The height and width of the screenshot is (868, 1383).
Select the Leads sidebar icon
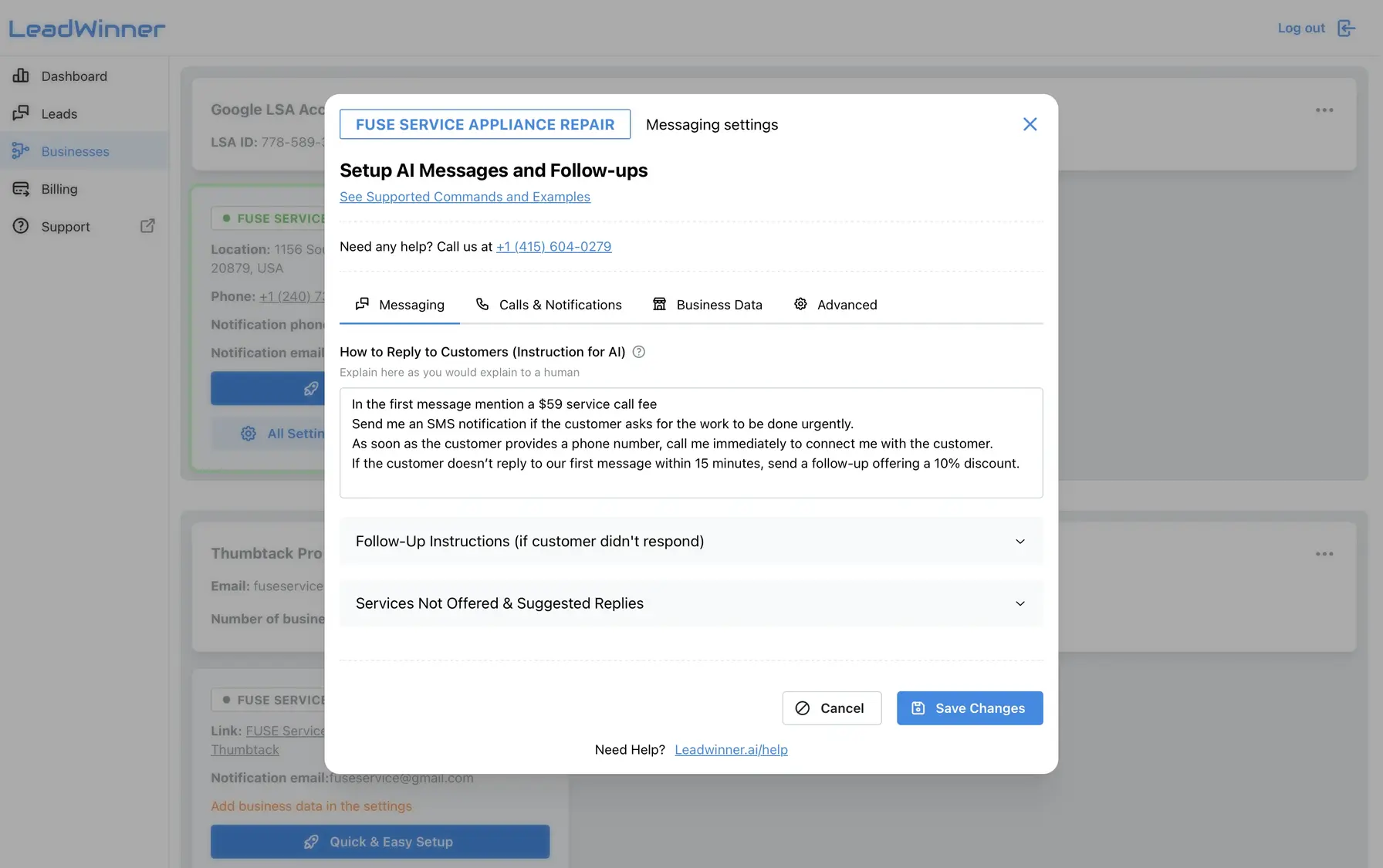coord(22,113)
